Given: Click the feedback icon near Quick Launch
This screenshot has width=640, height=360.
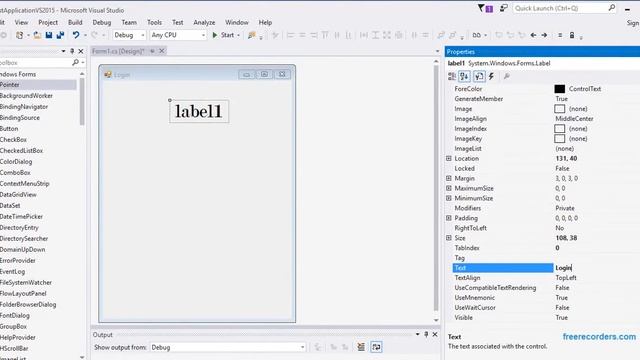Looking at the screenshot, I should tap(503, 8).
